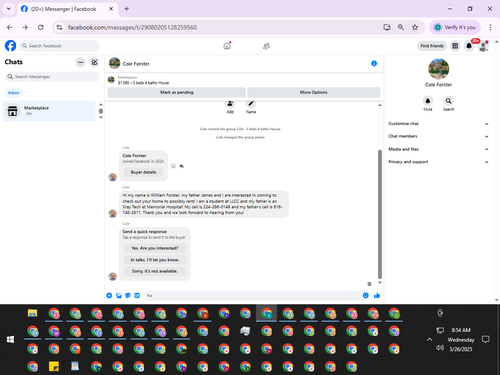The image size is (500, 375).
Task: Go back to previous page
Action: [10, 27]
